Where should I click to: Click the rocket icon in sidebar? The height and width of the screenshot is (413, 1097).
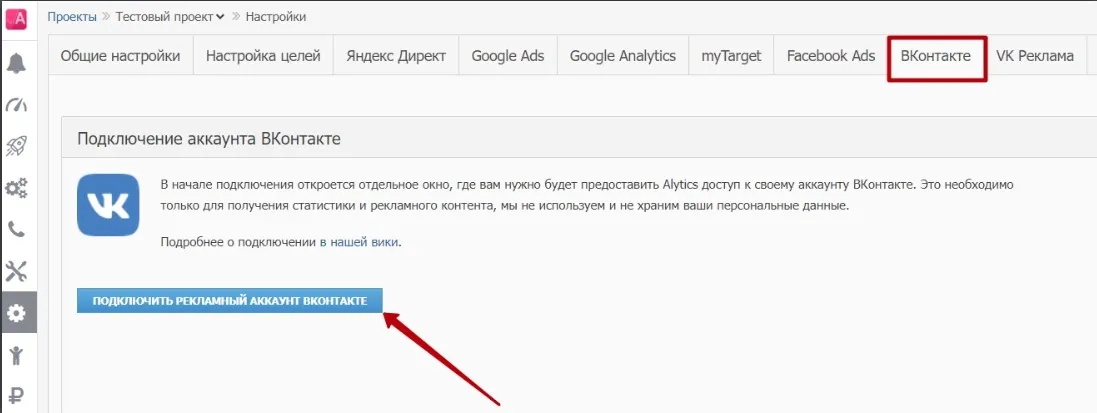click(15, 146)
